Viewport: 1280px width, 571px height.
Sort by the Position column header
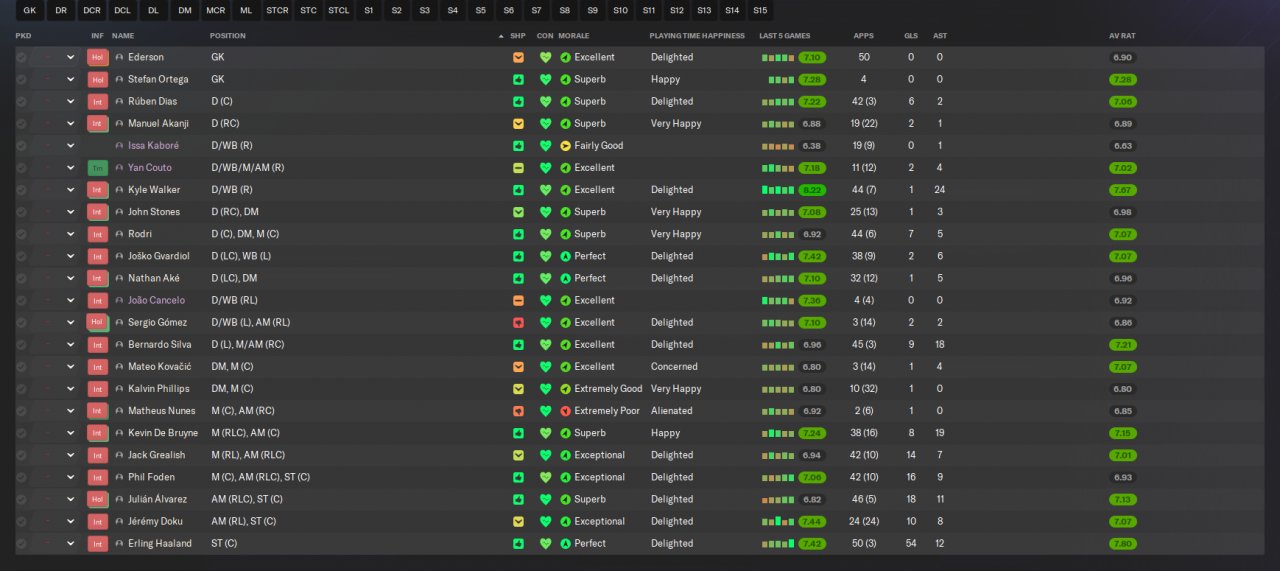click(227, 36)
